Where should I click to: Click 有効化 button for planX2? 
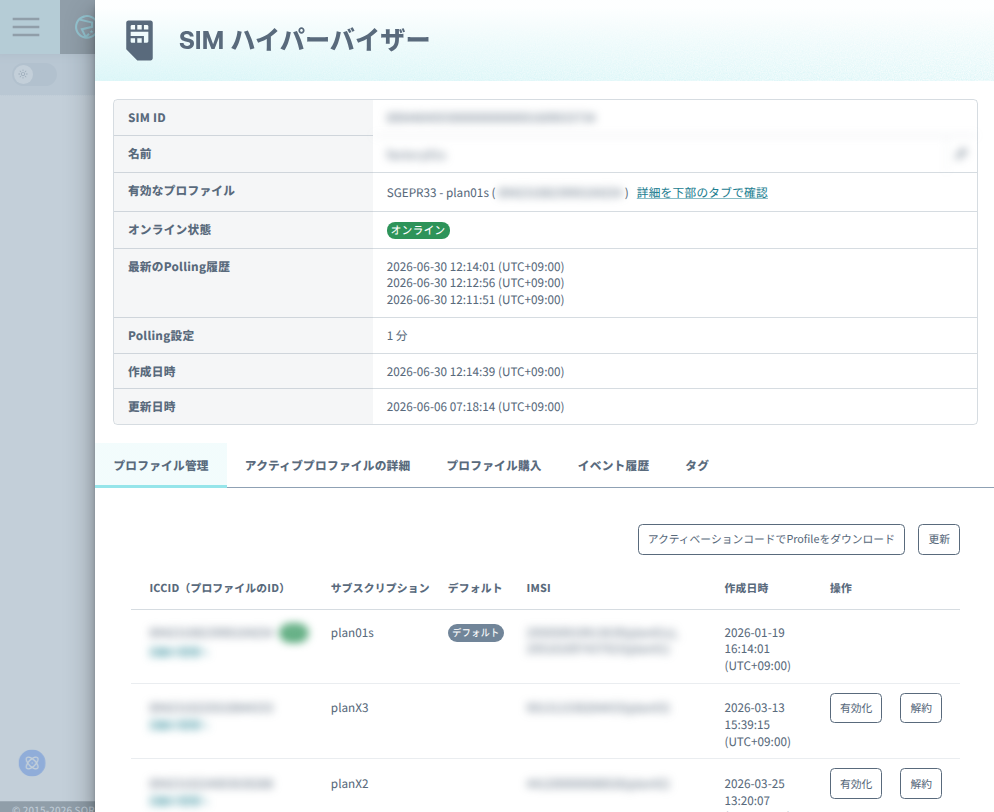[856, 784]
